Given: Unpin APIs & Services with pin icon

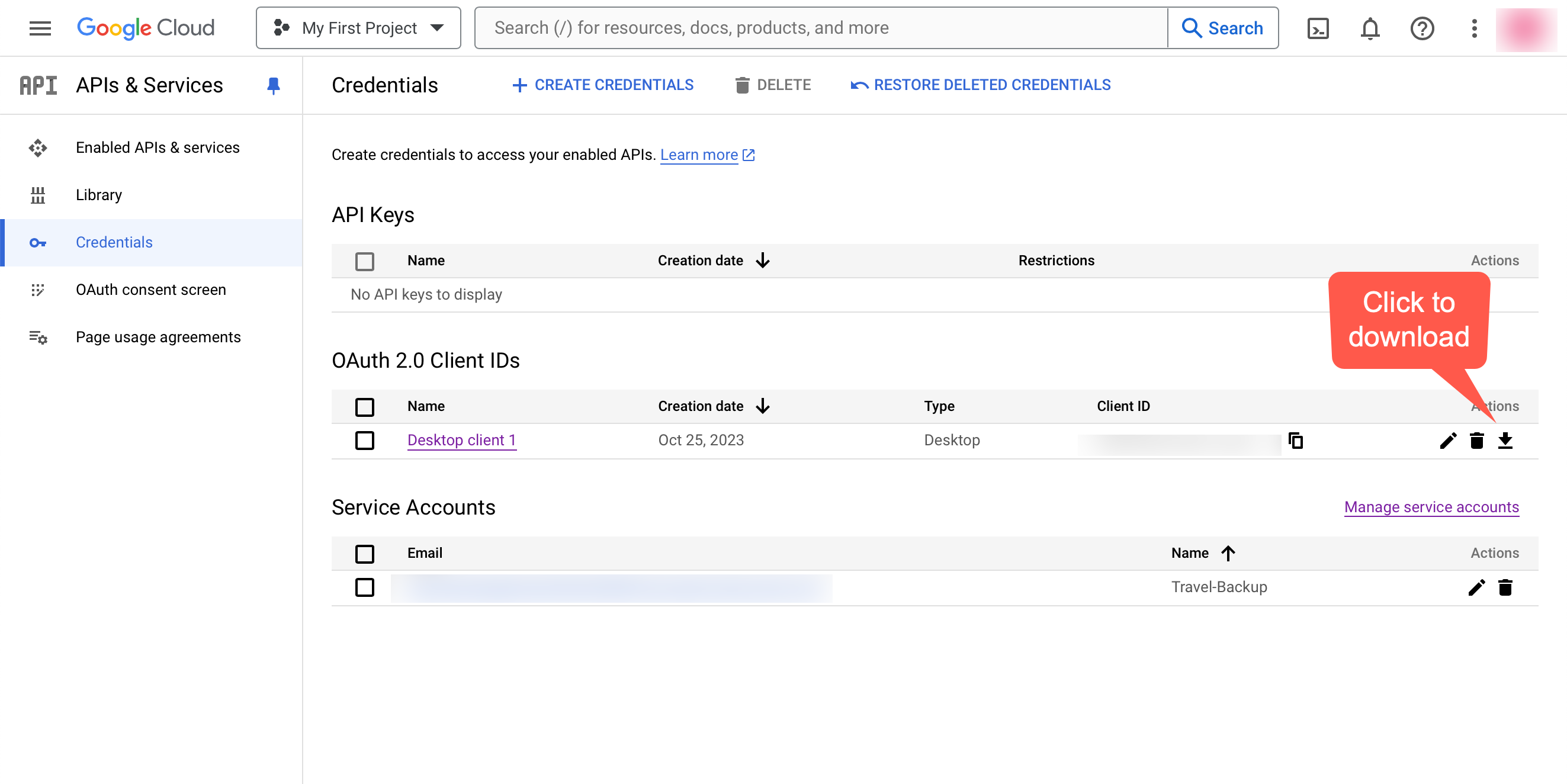Looking at the screenshot, I should pyautogui.click(x=273, y=85).
